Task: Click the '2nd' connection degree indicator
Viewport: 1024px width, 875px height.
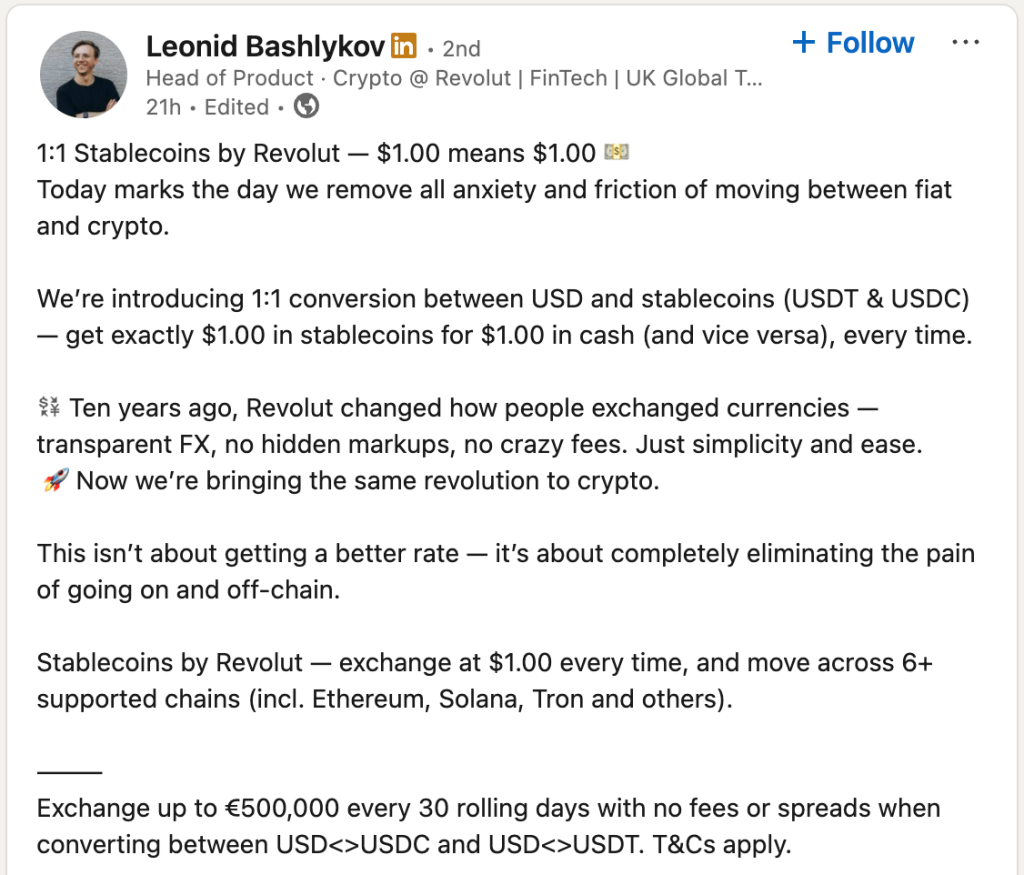Action: point(462,47)
